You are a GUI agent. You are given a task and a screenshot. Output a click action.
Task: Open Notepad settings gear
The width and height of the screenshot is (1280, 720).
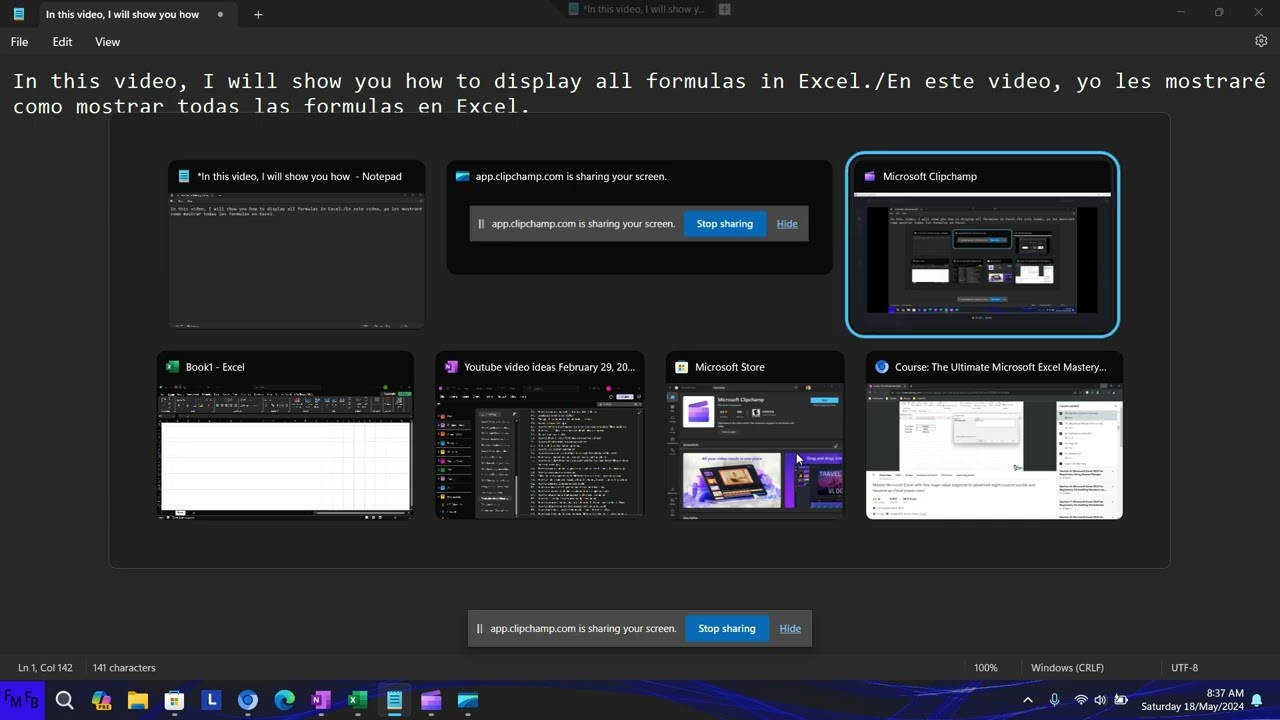(1261, 41)
